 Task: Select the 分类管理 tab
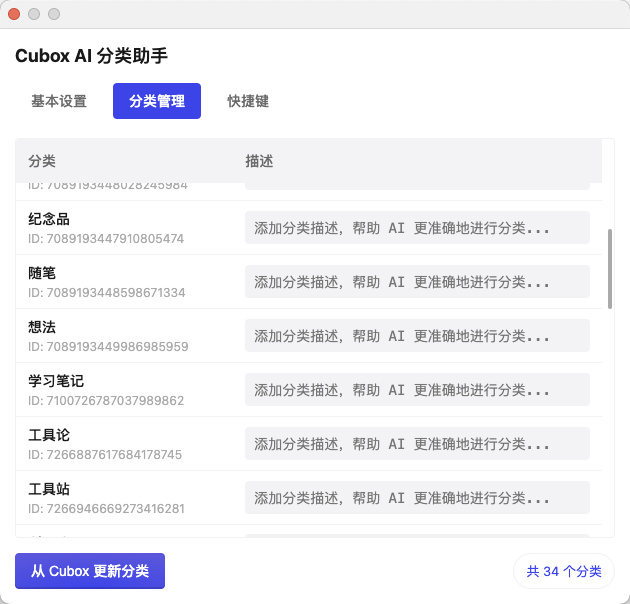pos(157,101)
